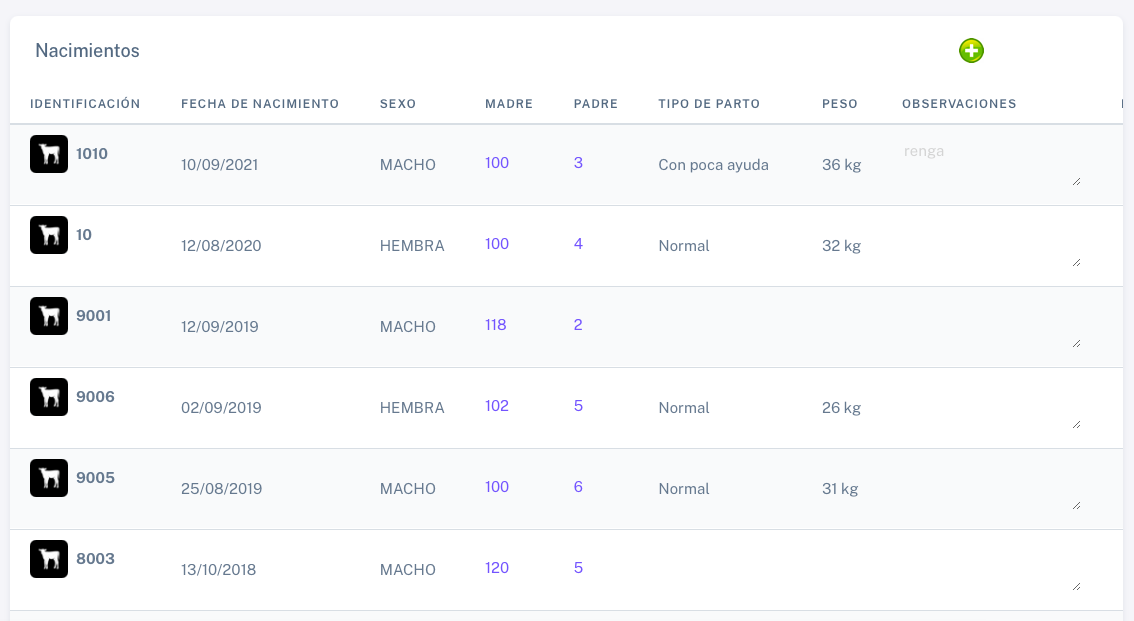Open mother 100 of animal 1010

coord(497,163)
